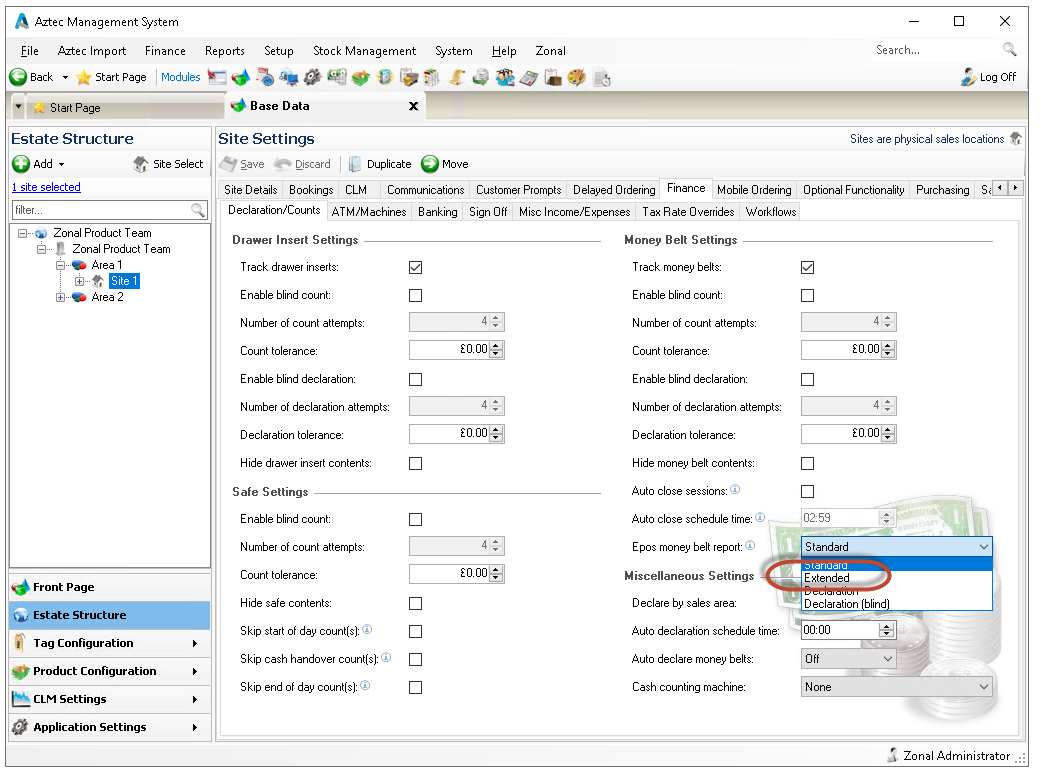Click the Move button
Viewport: 1040px width, 771px height.
click(445, 164)
